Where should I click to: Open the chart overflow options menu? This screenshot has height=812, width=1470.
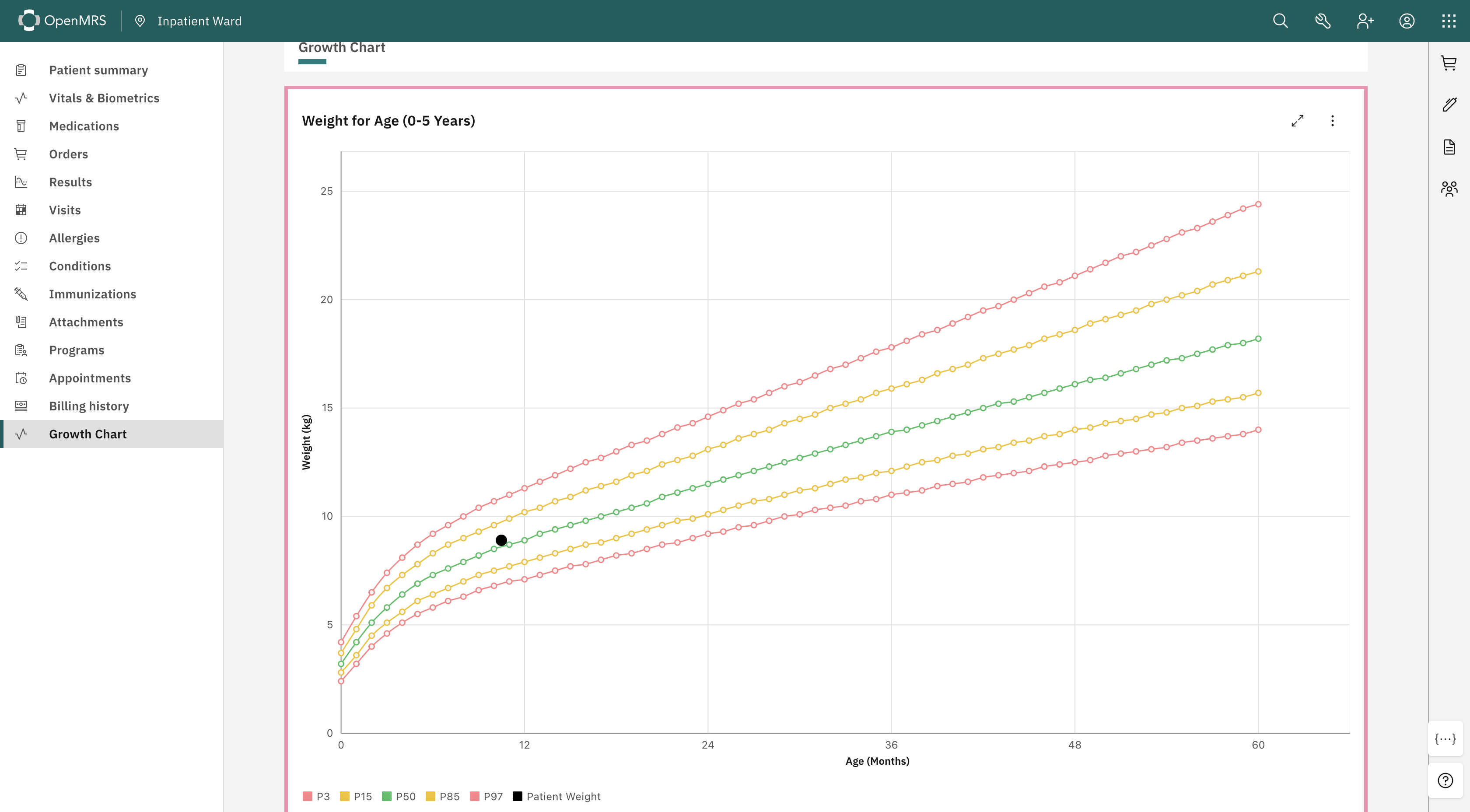(1332, 121)
